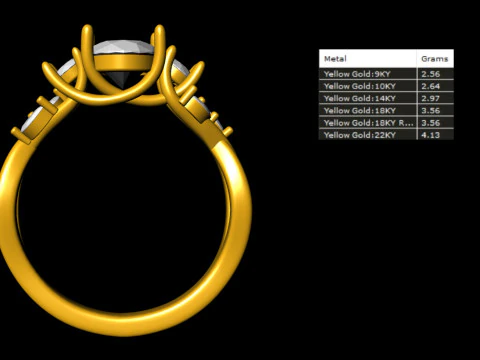Click the 2.97 grams value
Viewport: 480px width, 360px height.
(431, 98)
